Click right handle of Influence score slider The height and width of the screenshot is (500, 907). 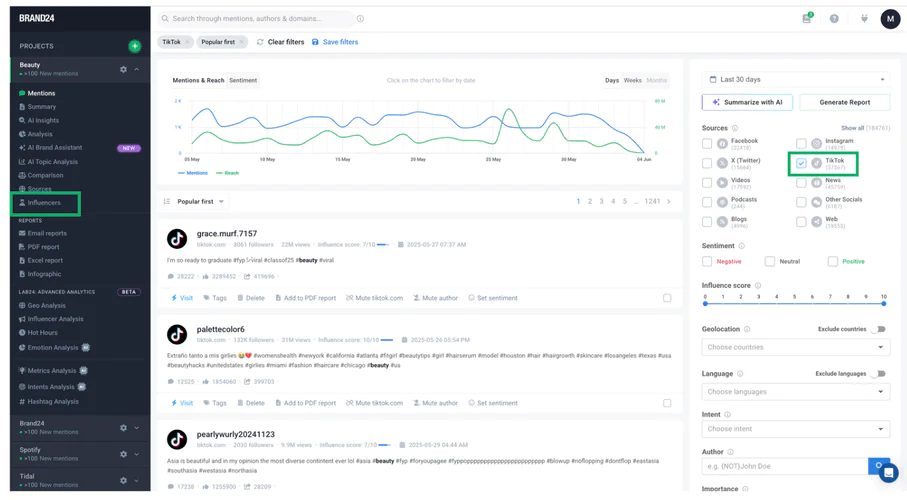point(884,303)
